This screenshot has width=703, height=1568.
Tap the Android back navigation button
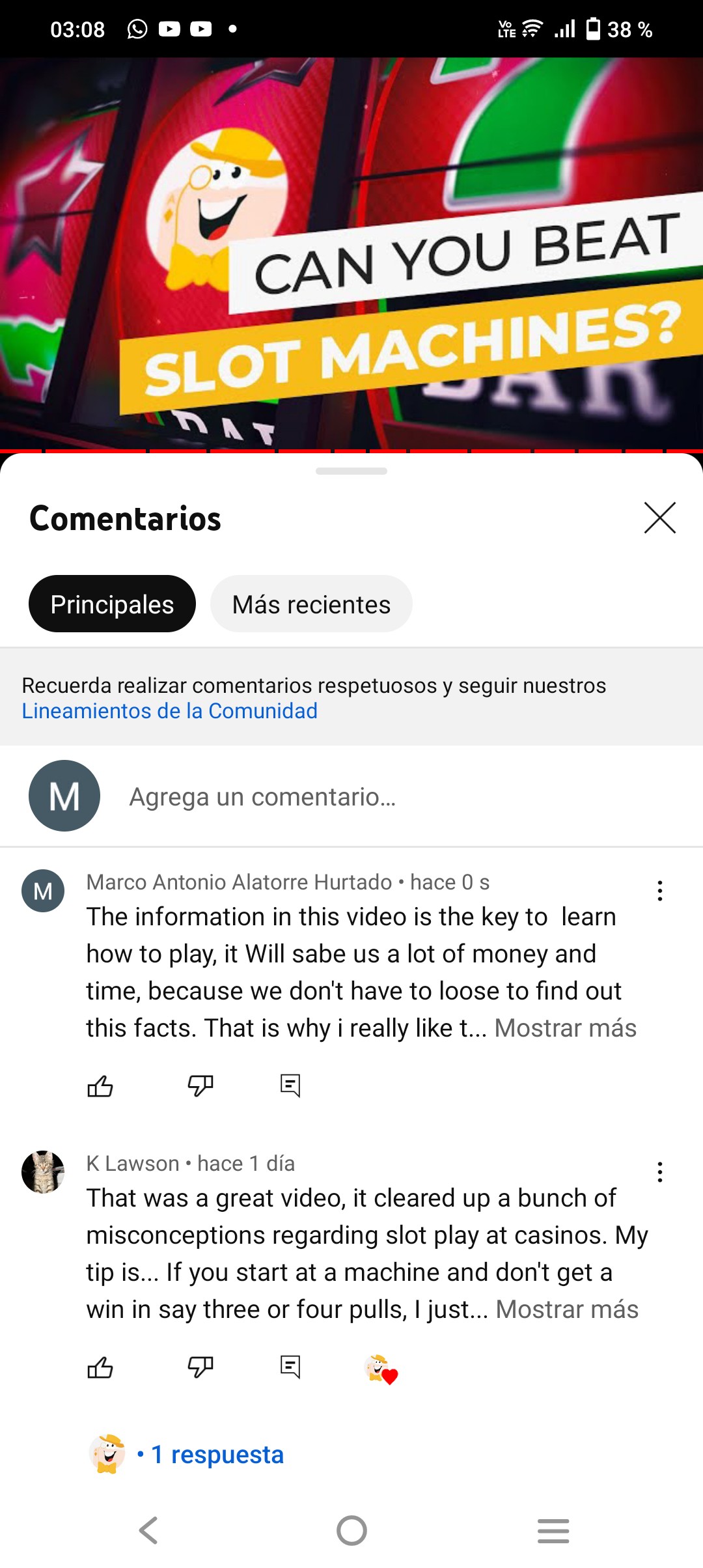tap(149, 1530)
